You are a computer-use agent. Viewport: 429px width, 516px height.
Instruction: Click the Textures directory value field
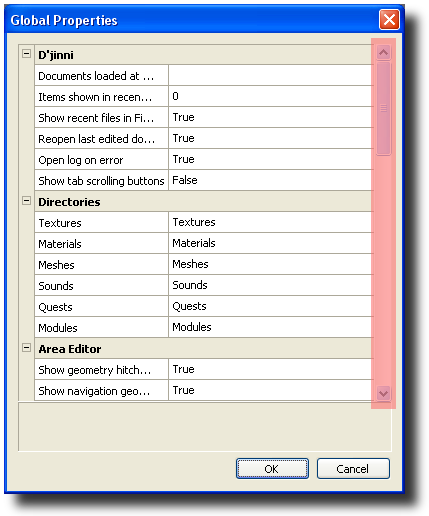click(271, 222)
